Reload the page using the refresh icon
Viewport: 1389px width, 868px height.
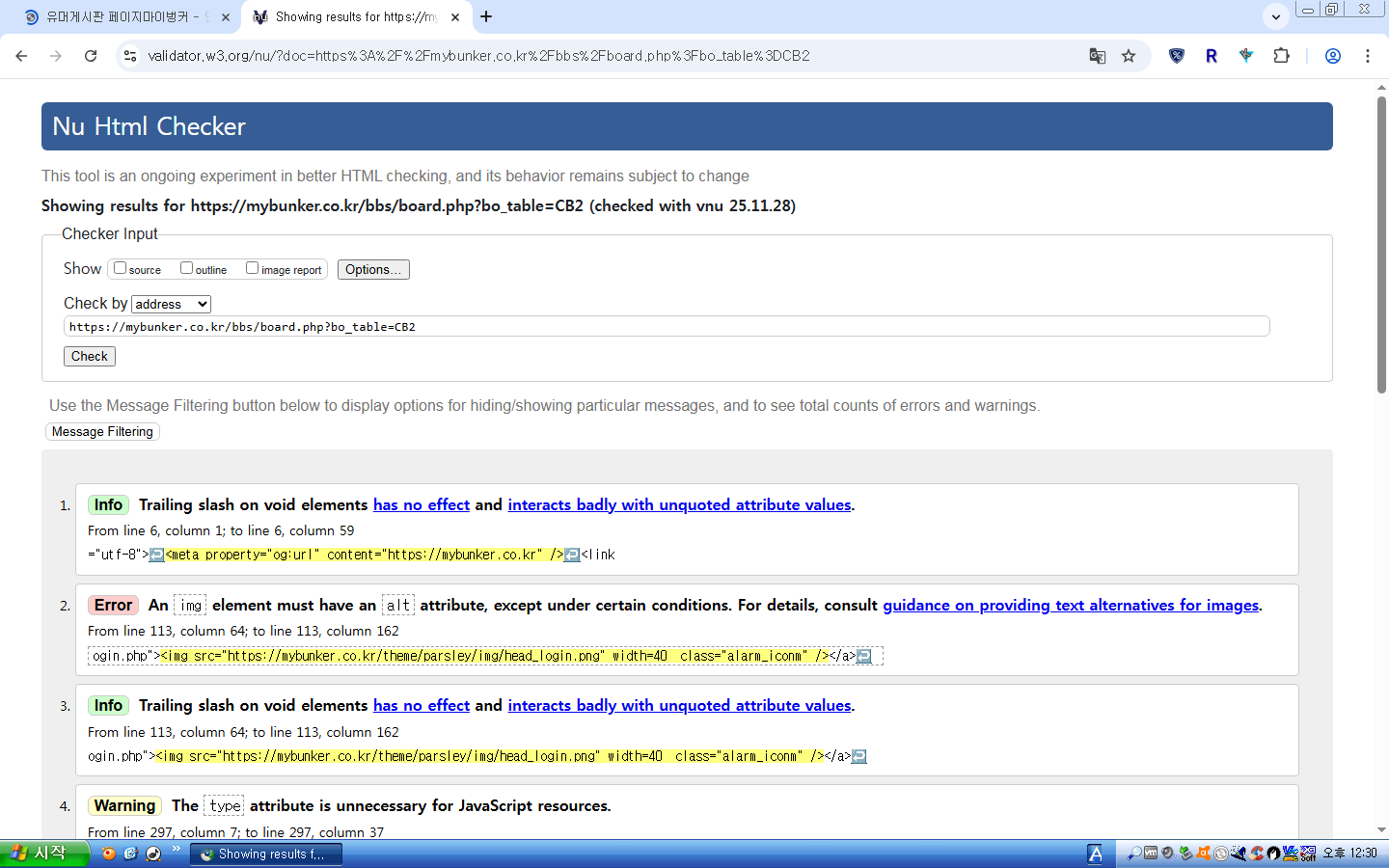[91, 56]
